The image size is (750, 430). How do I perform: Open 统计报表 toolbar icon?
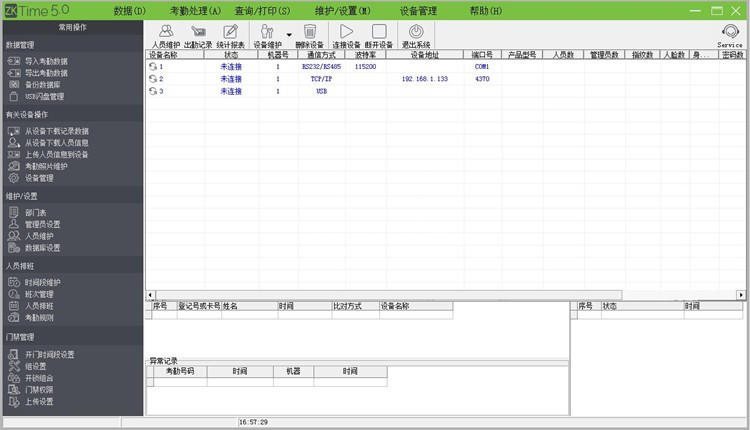pyautogui.click(x=230, y=36)
